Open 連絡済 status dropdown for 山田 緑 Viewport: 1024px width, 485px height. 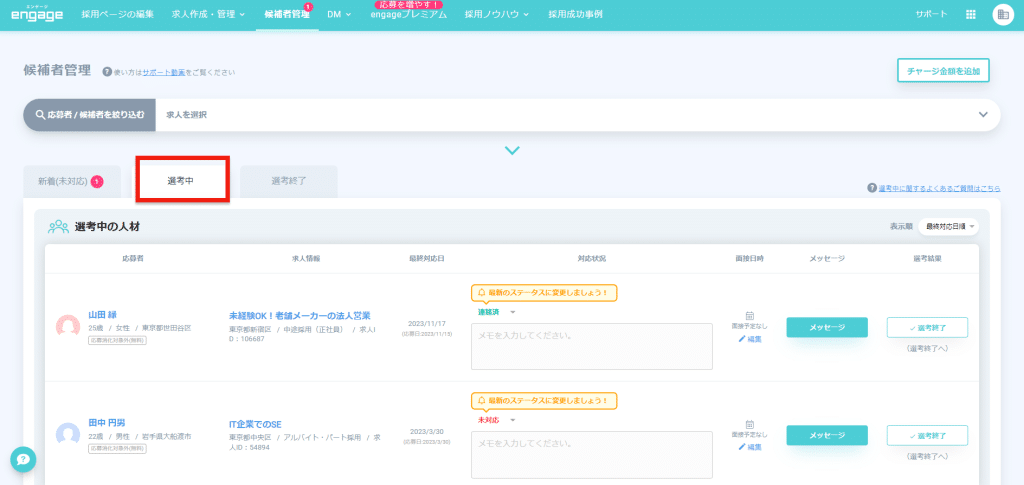pyautogui.click(x=497, y=312)
